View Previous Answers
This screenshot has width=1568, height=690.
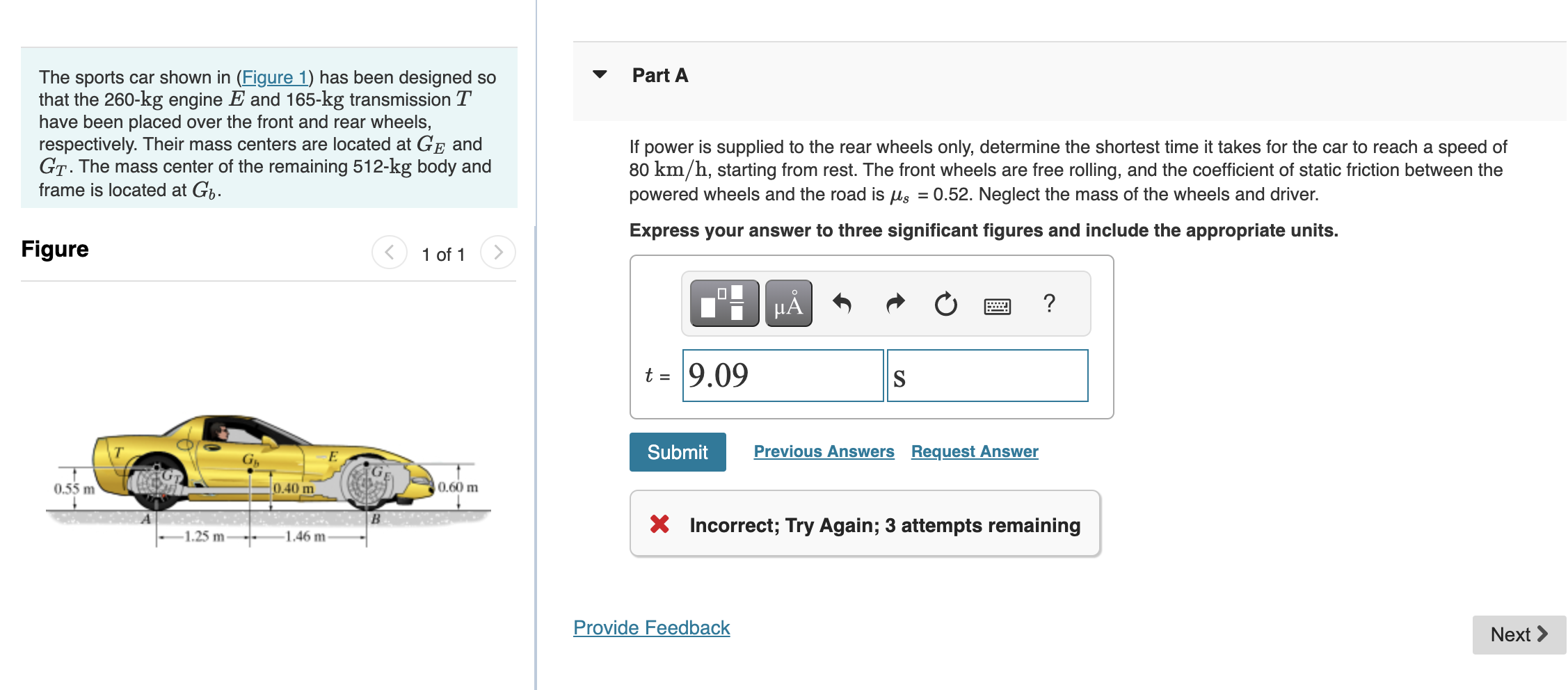pos(823,451)
